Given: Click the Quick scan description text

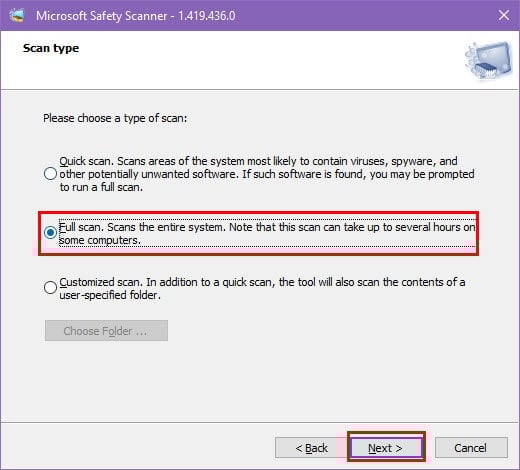Looking at the screenshot, I should (267, 174).
